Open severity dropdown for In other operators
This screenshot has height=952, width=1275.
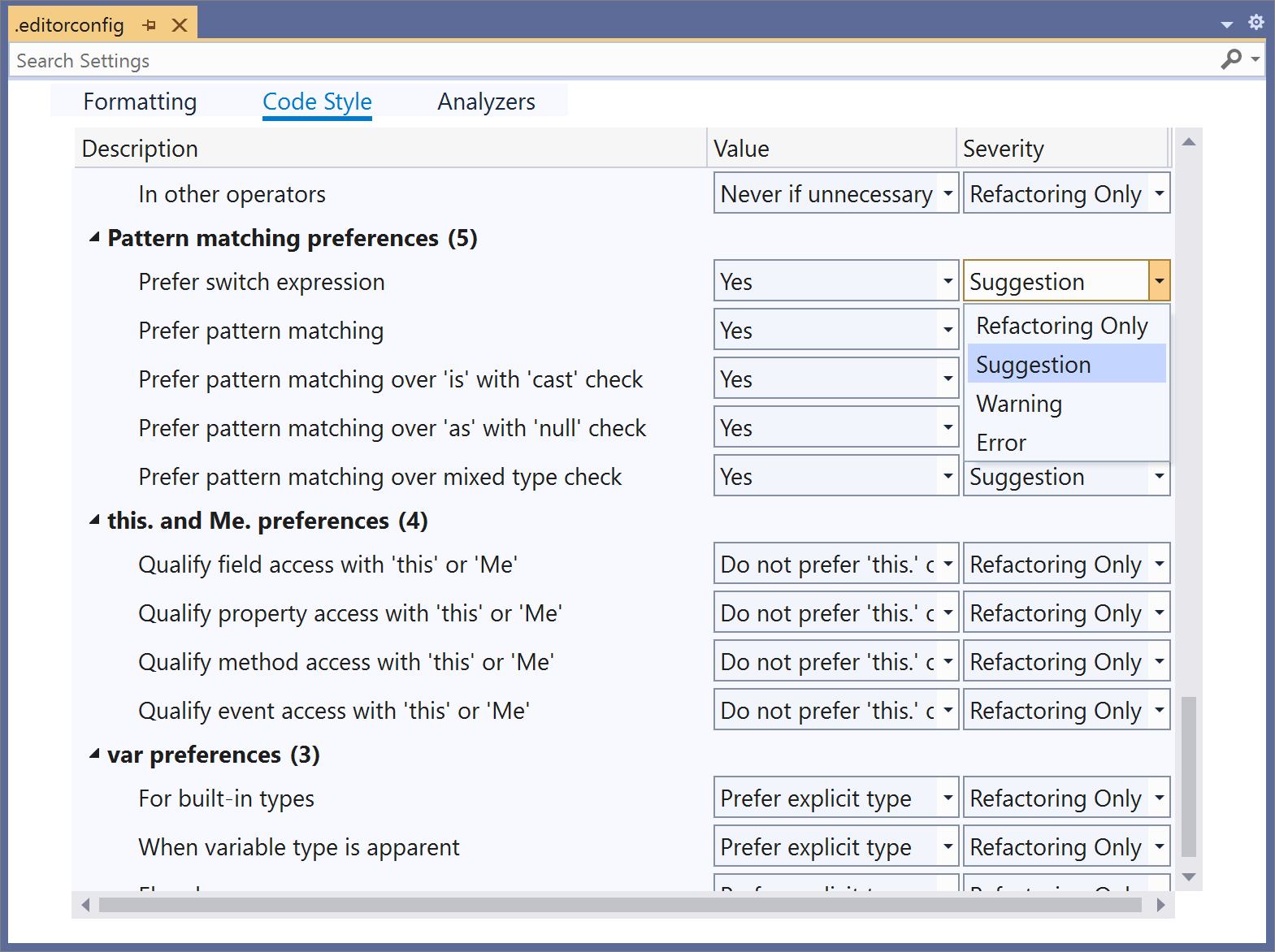[1159, 193]
